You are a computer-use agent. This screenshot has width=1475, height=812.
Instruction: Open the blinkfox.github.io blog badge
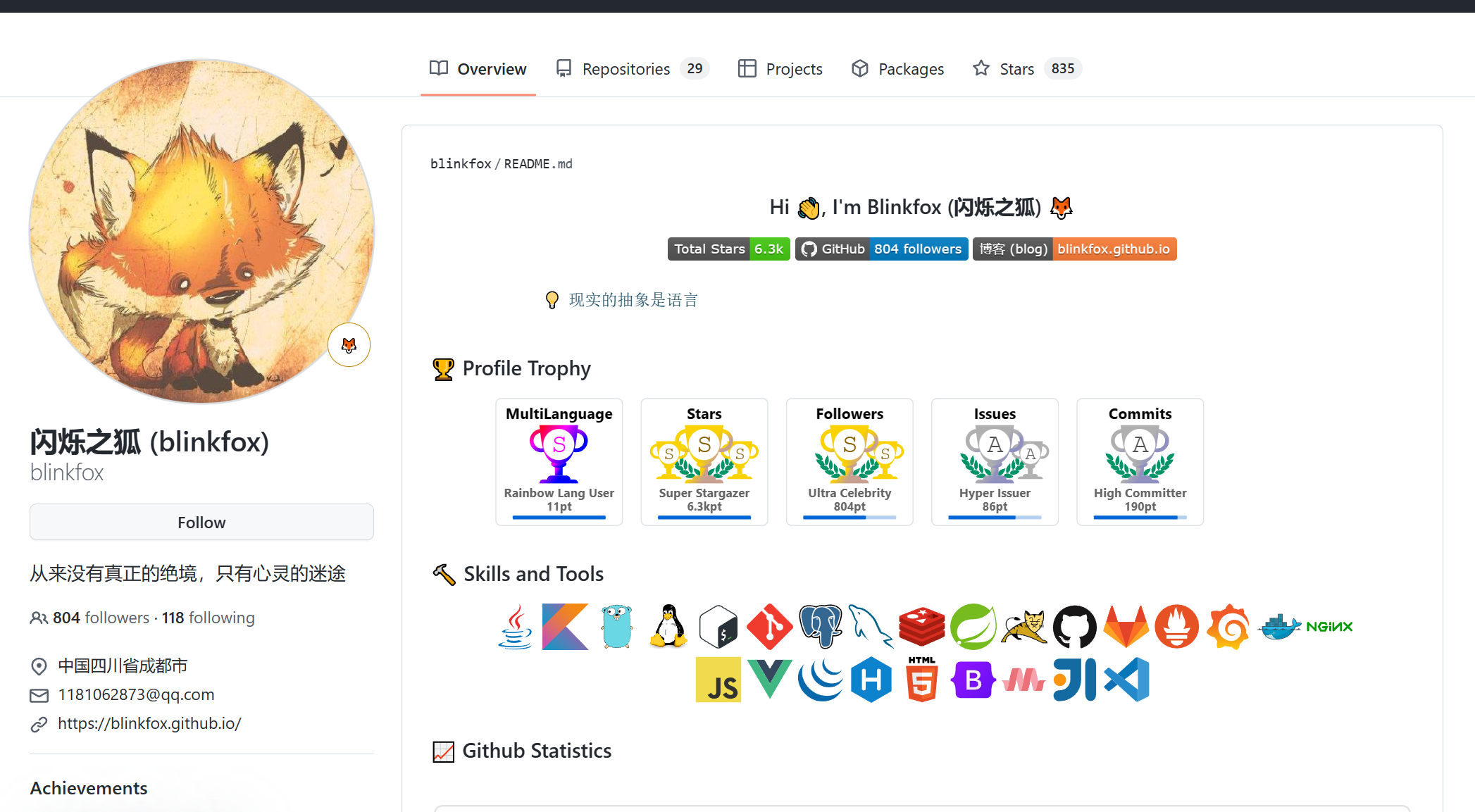pos(1074,249)
